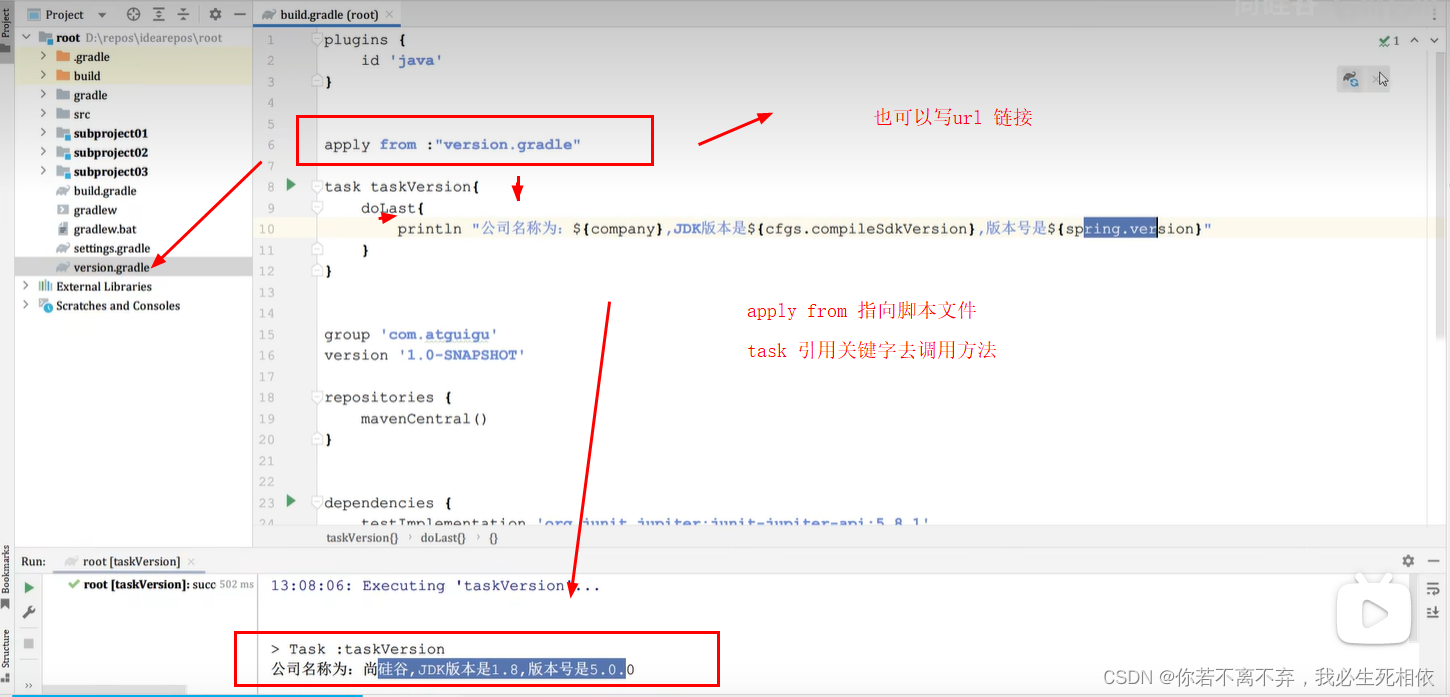This screenshot has width=1450, height=697.
Task: Open the Bookmarks tool window stripe
Action: coord(6,578)
